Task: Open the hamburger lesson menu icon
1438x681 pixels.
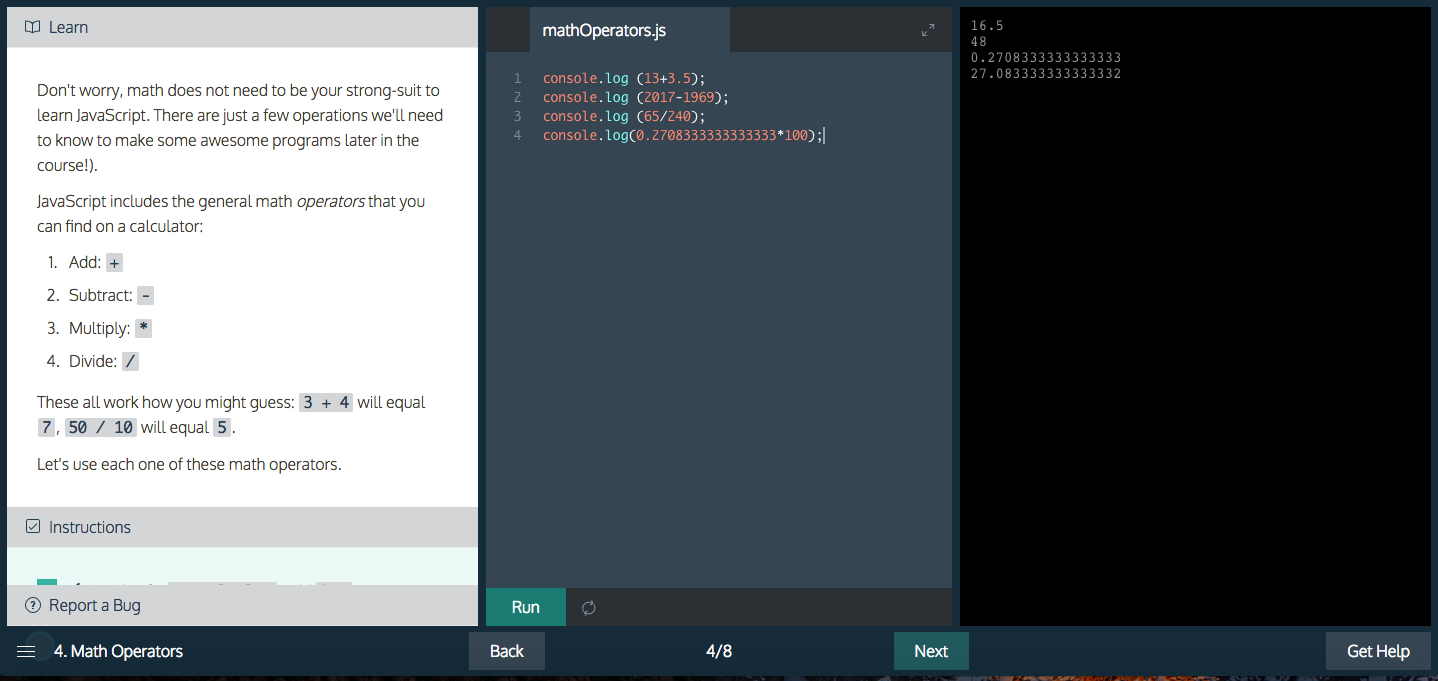Action: [x=26, y=651]
